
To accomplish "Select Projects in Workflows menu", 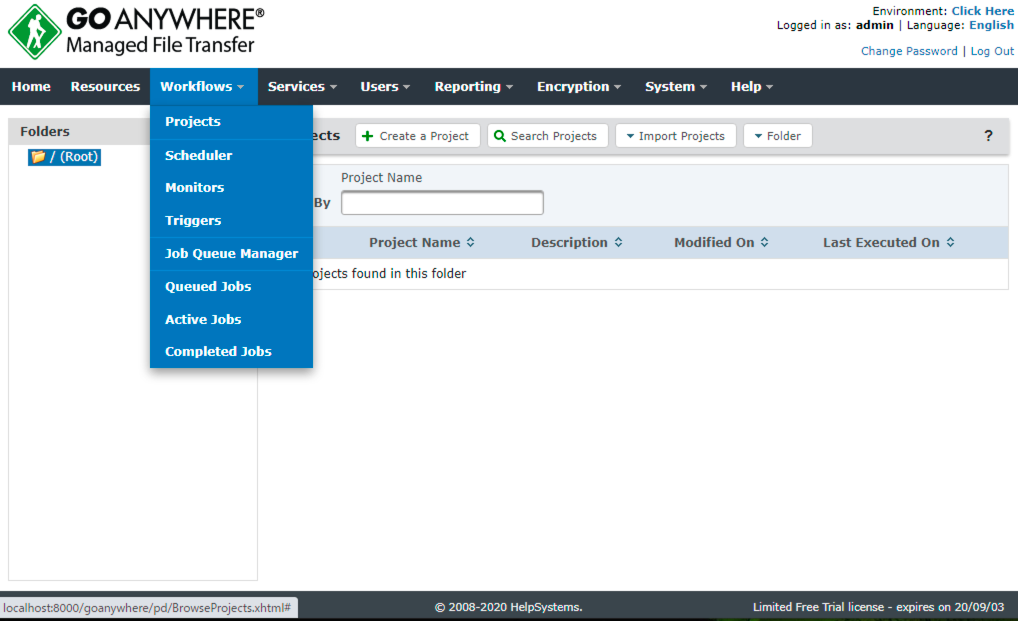I will pyautogui.click(x=231, y=122).
